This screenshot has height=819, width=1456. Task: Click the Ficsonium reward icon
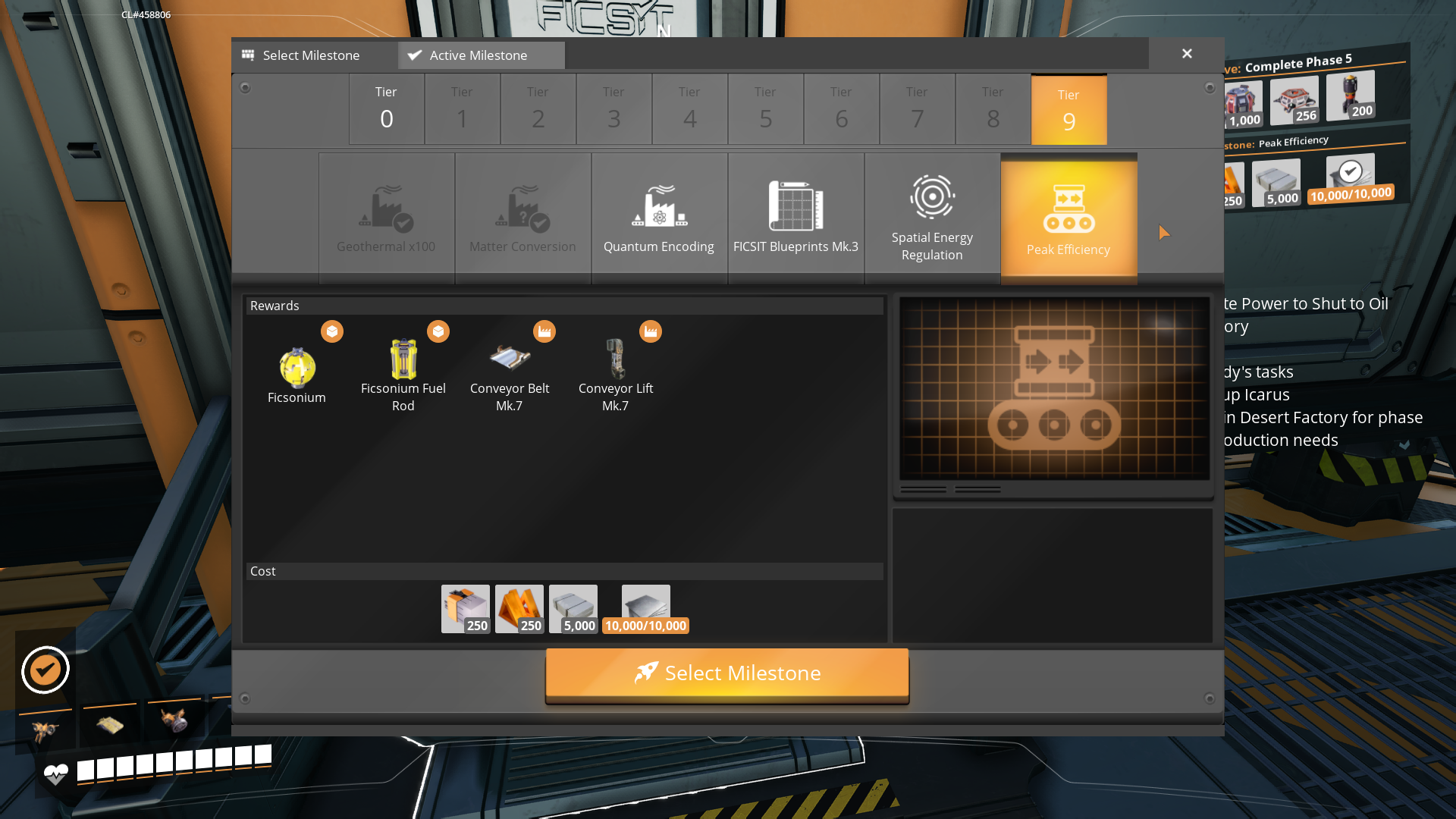297,369
